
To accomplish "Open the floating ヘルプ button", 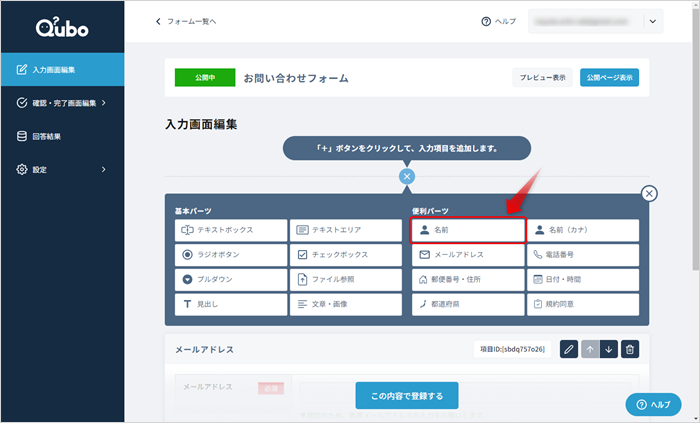I will tap(654, 405).
